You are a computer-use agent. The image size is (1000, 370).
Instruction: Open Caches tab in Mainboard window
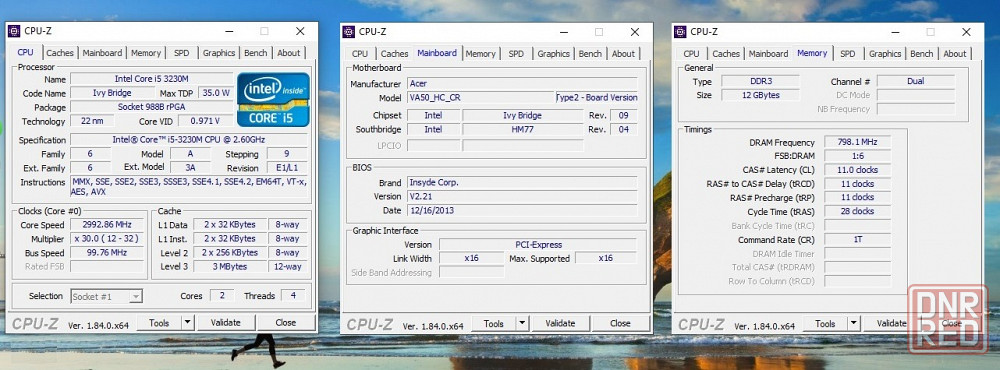pos(394,54)
